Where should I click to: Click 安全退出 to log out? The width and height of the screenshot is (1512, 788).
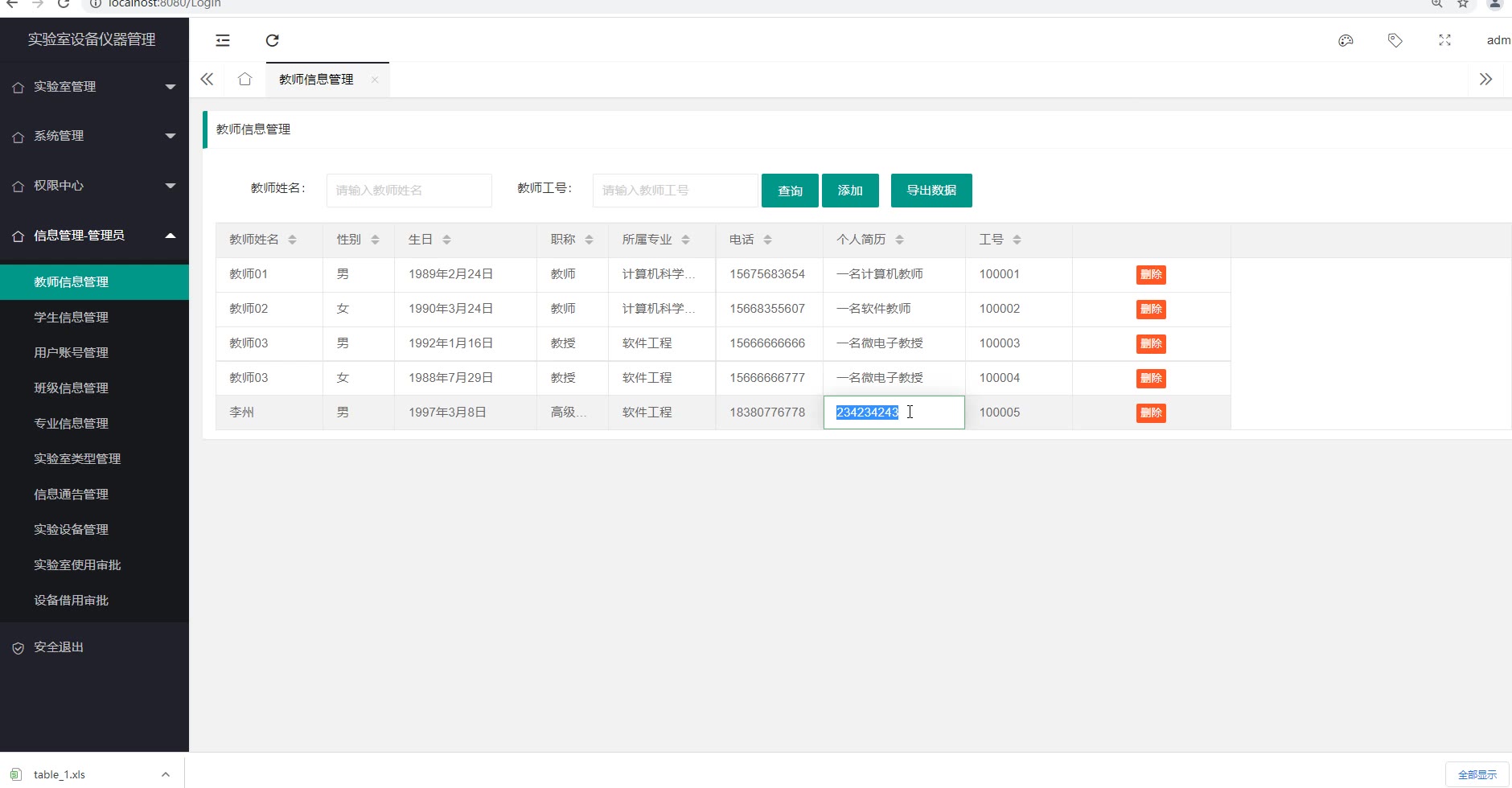[94, 647]
